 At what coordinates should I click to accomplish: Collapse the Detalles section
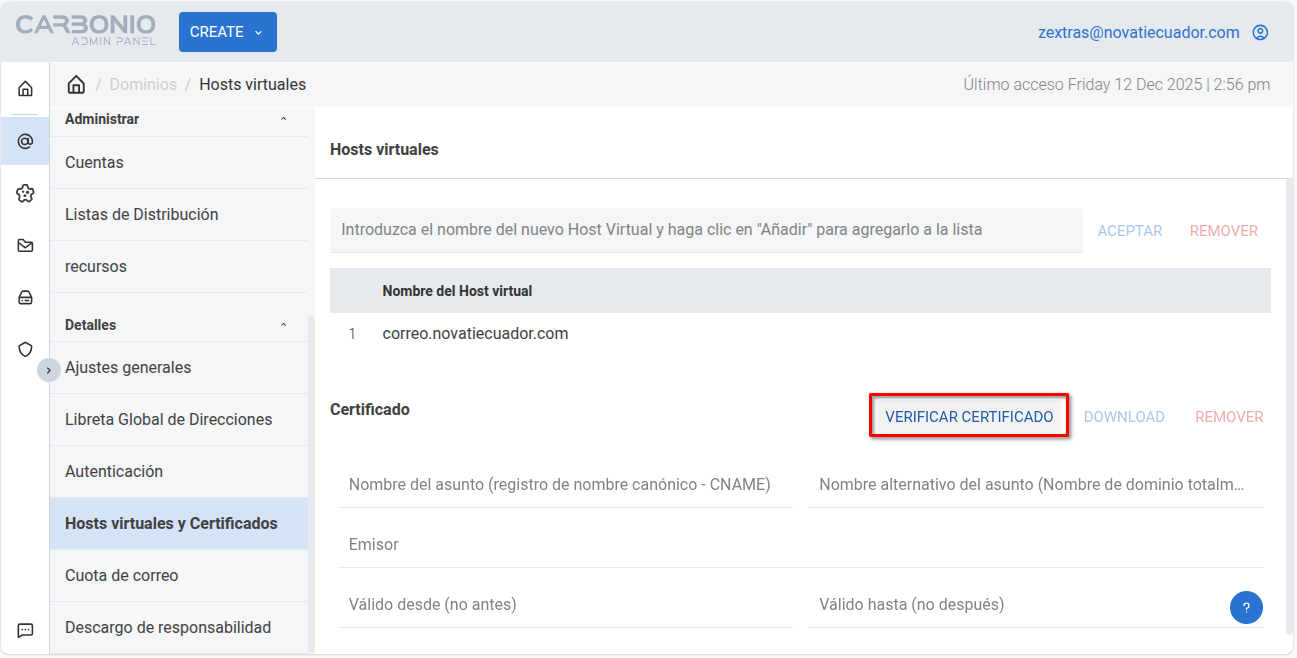point(283,325)
